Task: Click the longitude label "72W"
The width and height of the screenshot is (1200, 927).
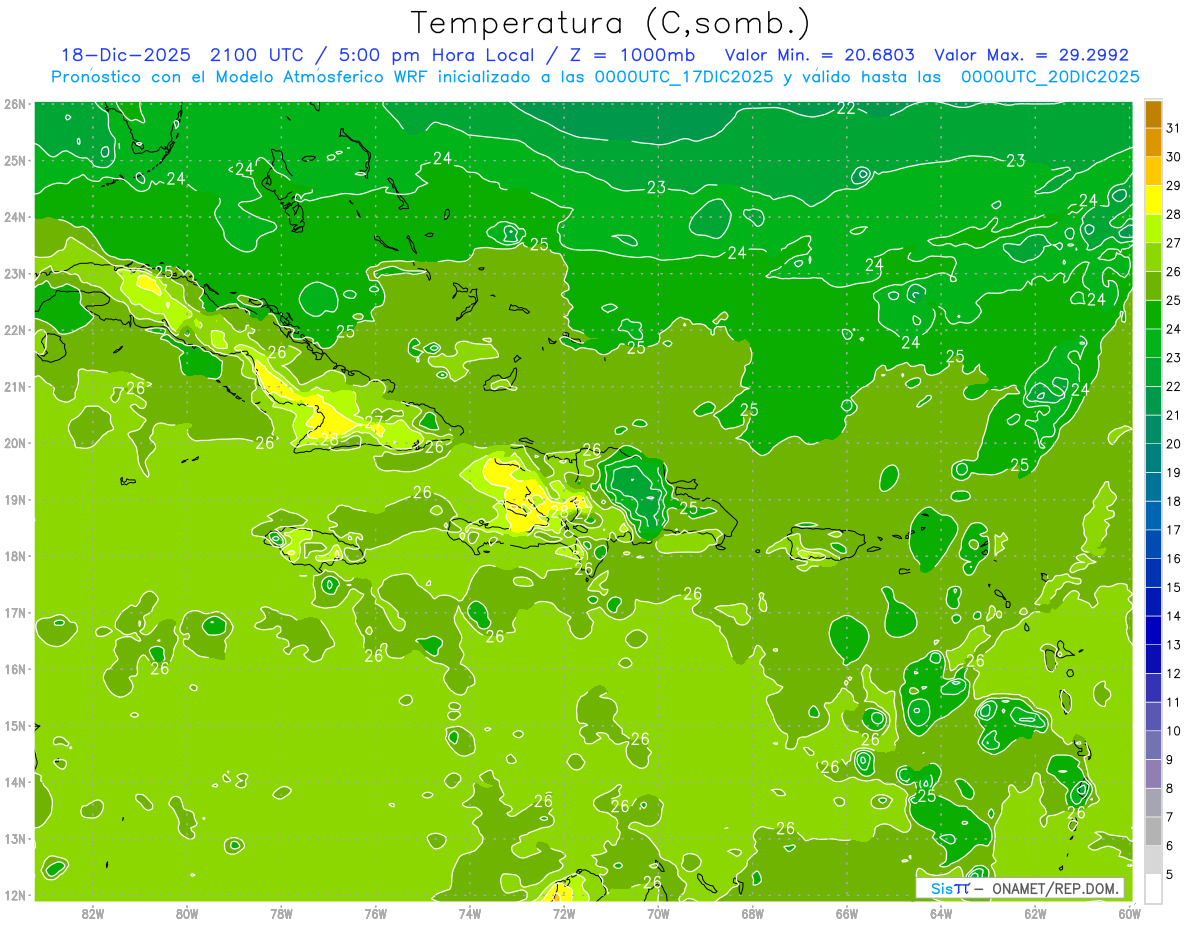Action: 564,912
